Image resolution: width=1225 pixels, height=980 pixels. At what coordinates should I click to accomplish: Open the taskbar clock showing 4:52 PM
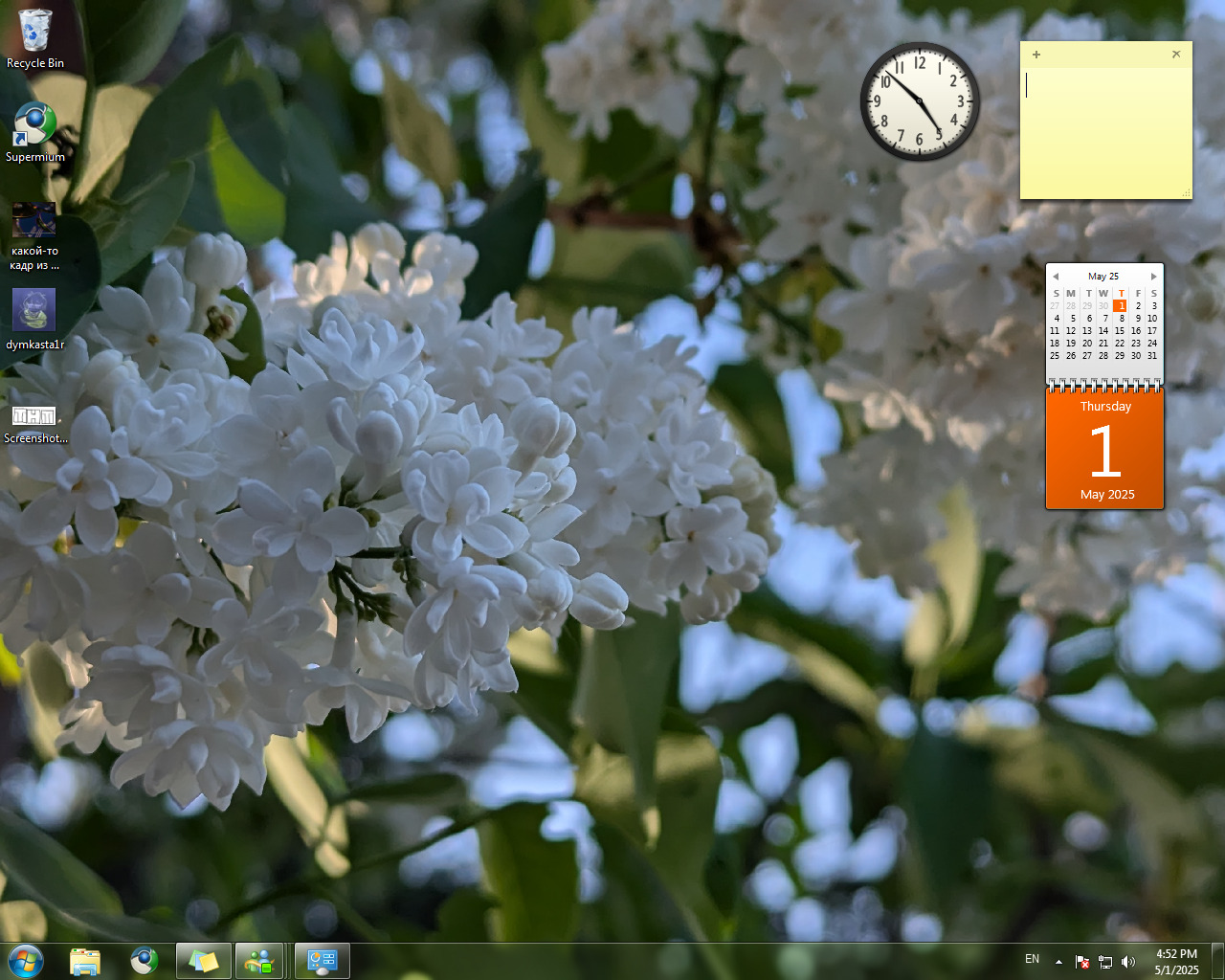click(1176, 962)
